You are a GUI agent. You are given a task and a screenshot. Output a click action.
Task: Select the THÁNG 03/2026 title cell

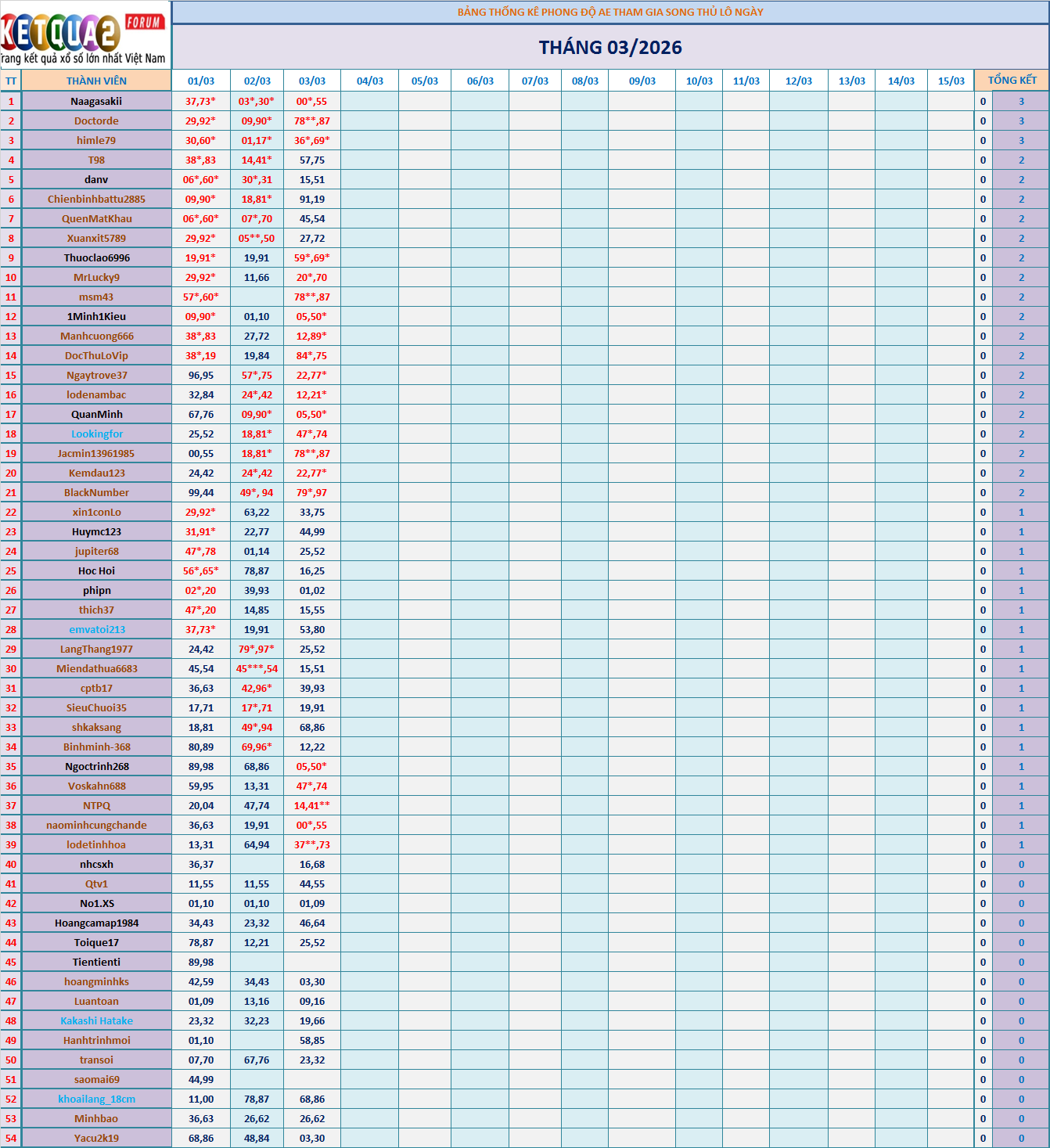click(x=610, y=48)
